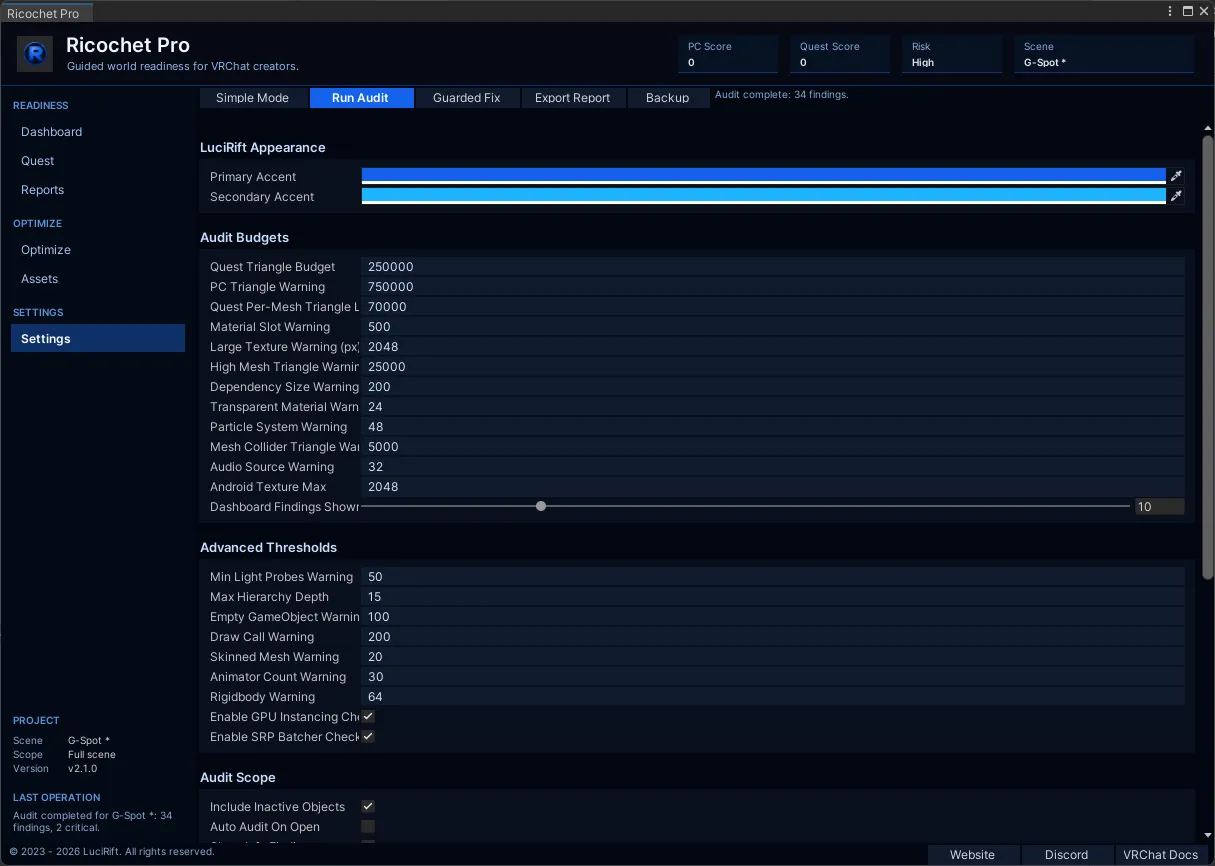The image size is (1215, 866).
Task: Click the Quest Score readout
Action: tap(840, 54)
